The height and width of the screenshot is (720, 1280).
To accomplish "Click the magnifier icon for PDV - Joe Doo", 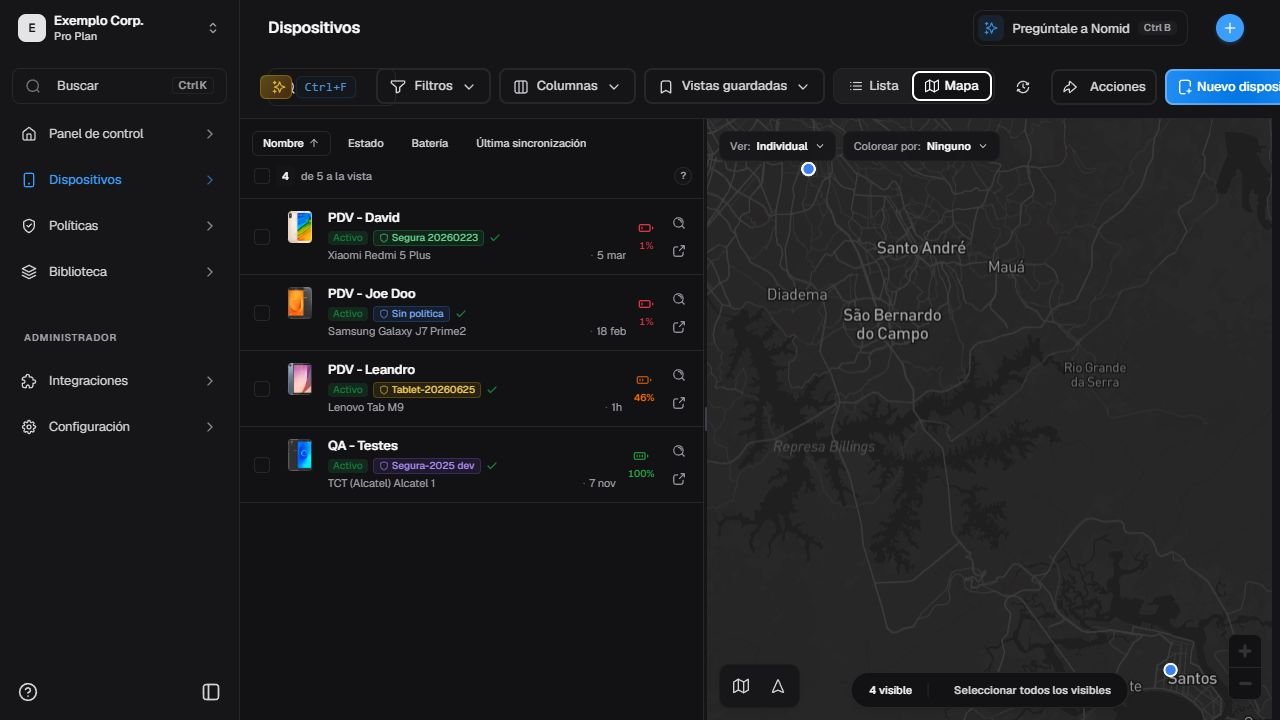I will pos(679,299).
